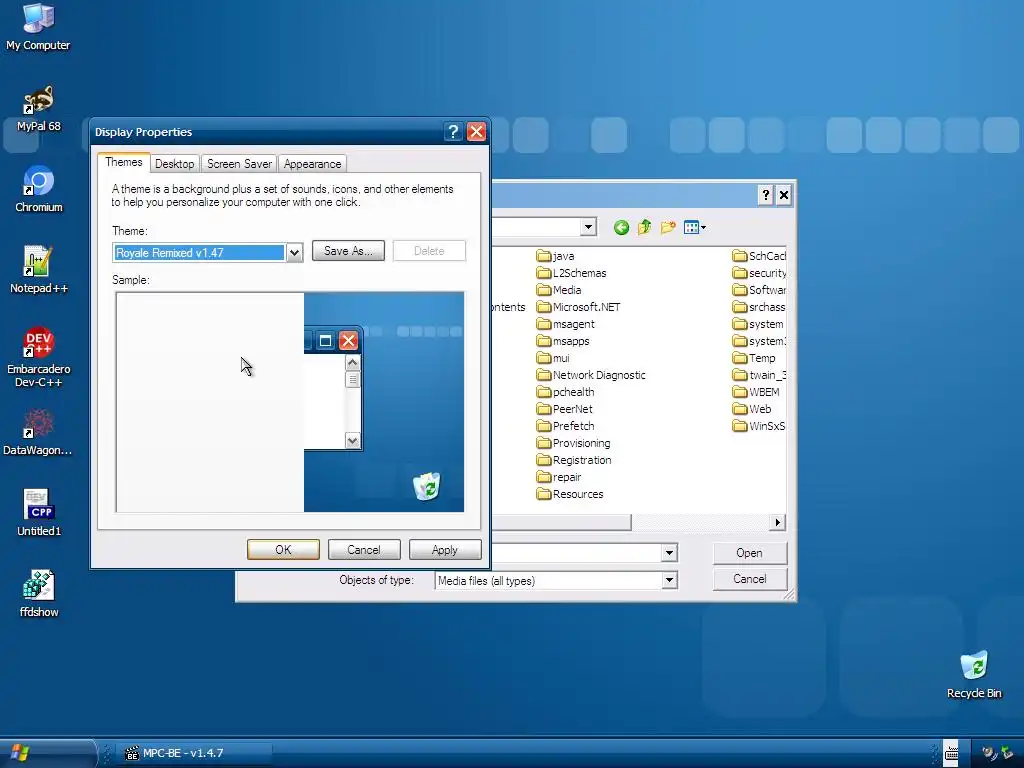Select the L2Schemas folder
The height and width of the screenshot is (768, 1024).
[x=571, y=273]
